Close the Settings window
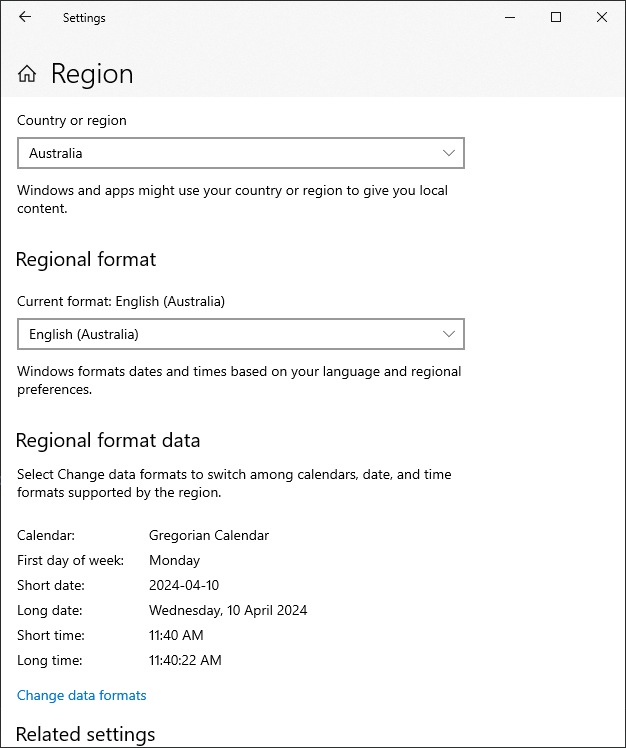The height and width of the screenshot is (748, 626). click(602, 17)
